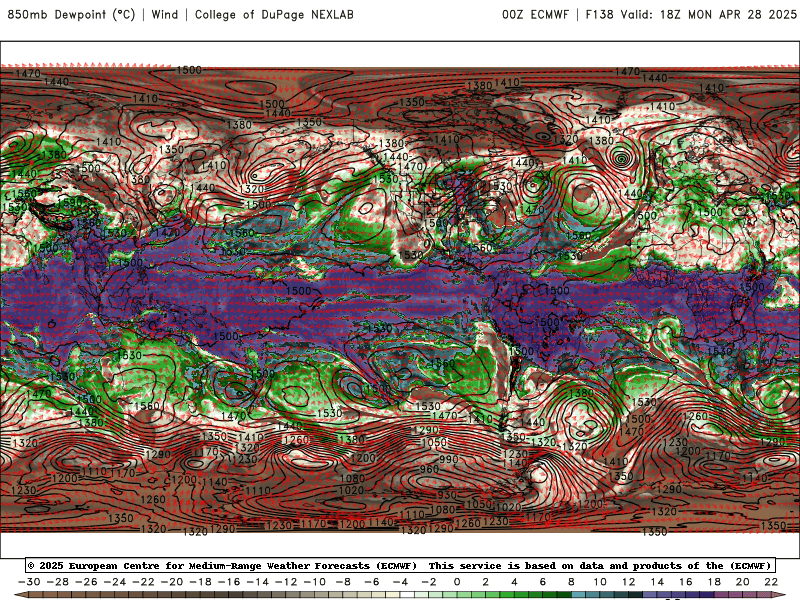The height and width of the screenshot is (600, 800).
Task: Click the 'Wind' label in the header
Action: (x=165, y=14)
